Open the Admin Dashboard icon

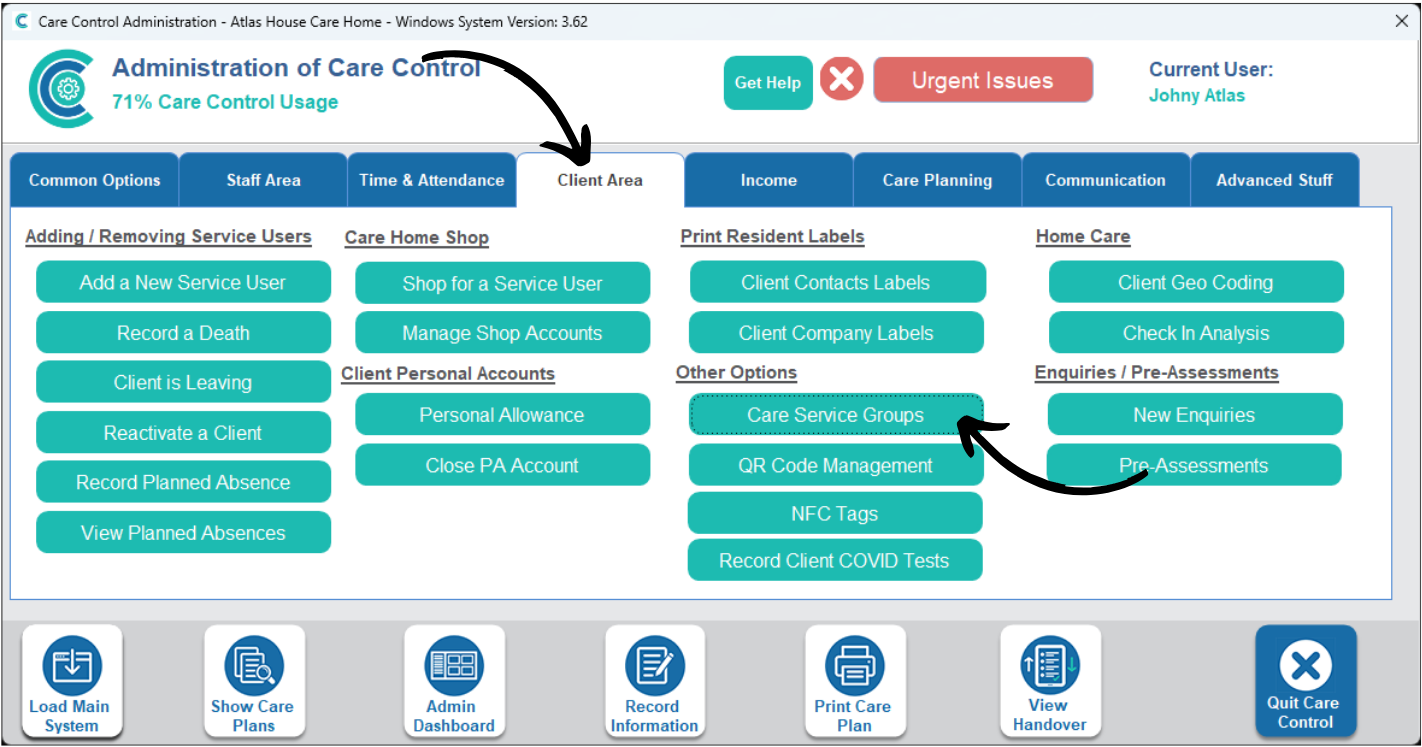tap(454, 682)
